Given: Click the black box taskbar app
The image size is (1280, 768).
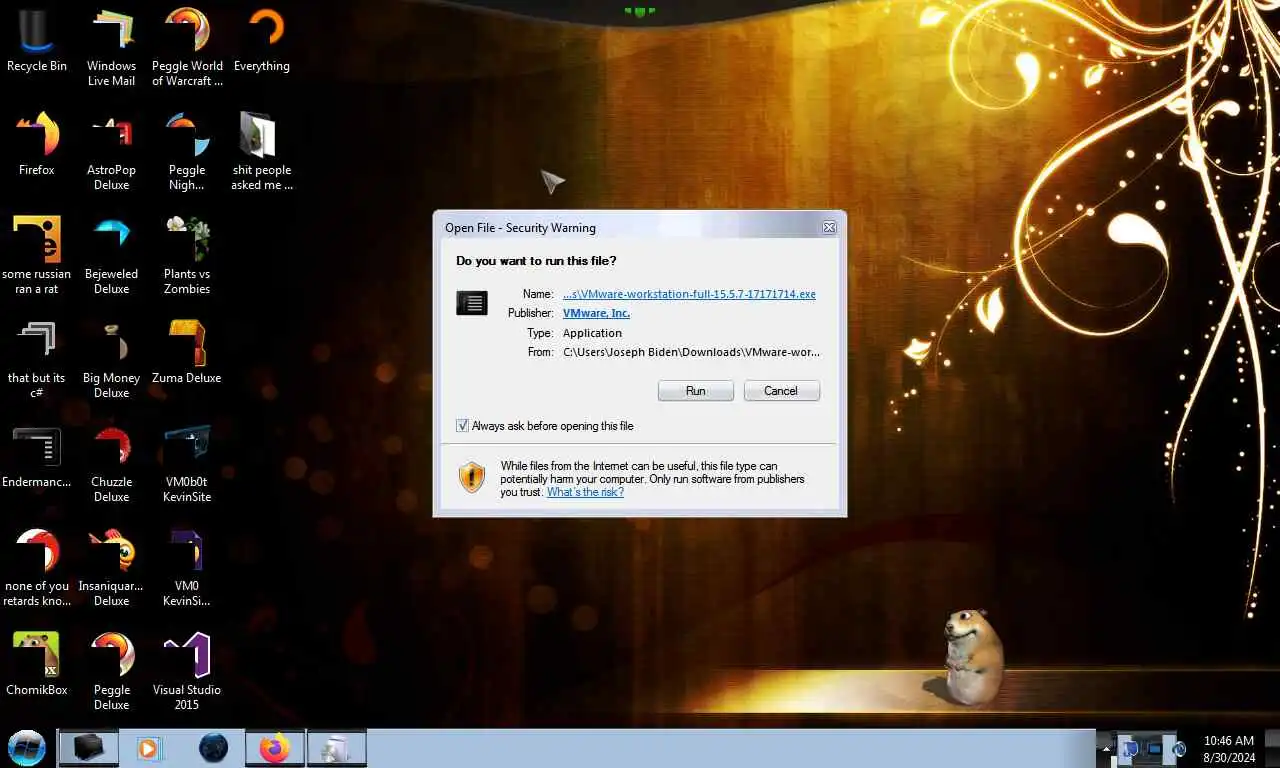Looking at the screenshot, I should [x=89, y=748].
